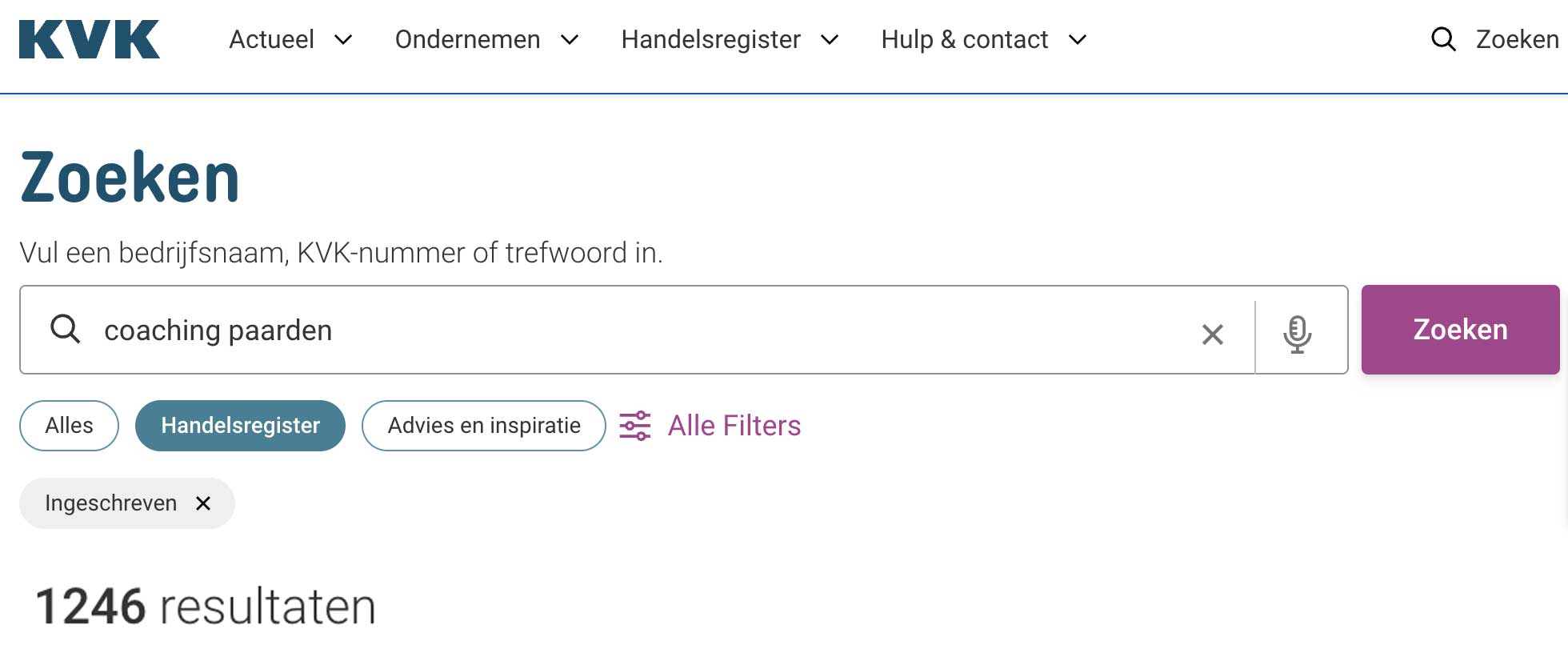1568x669 pixels.
Task: Toggle the Handelsregister filter pill
Action: click(x=240, y=426)
